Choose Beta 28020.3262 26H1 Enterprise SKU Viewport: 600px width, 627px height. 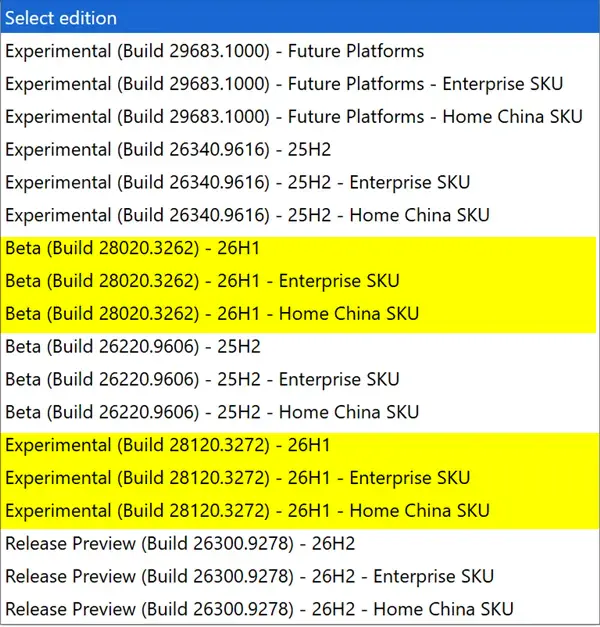pyautogui.click(x=300, y=281)
